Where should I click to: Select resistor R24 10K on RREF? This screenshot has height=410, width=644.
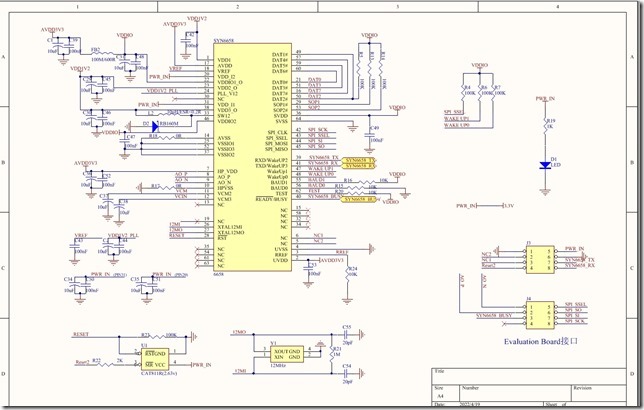[347, 272]
